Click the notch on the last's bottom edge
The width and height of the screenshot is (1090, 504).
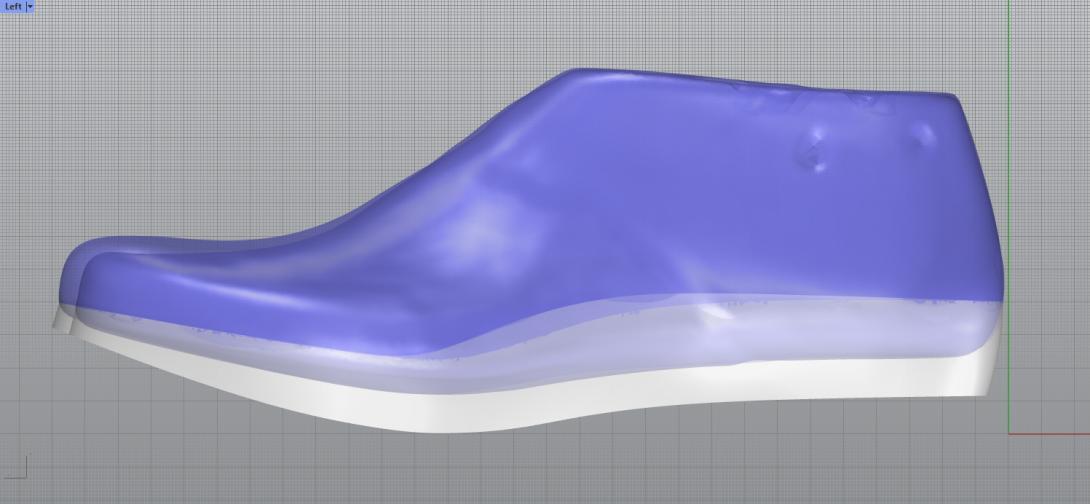pyautogui.click(x=713, y=314)
